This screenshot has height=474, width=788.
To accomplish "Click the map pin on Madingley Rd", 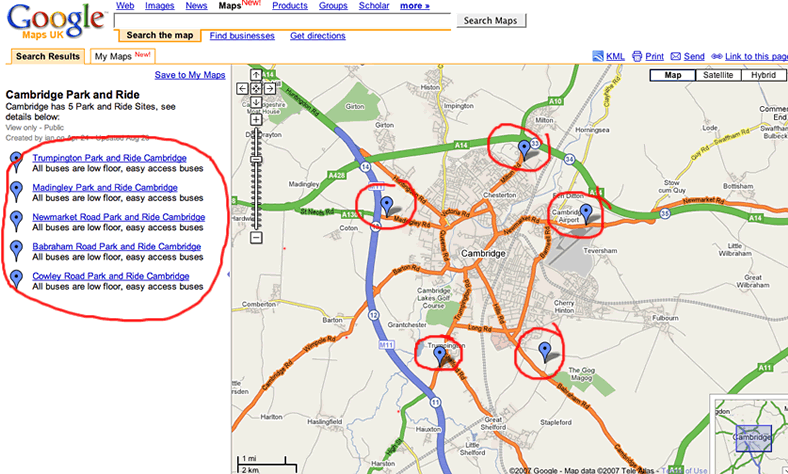I will click(386, 207).
